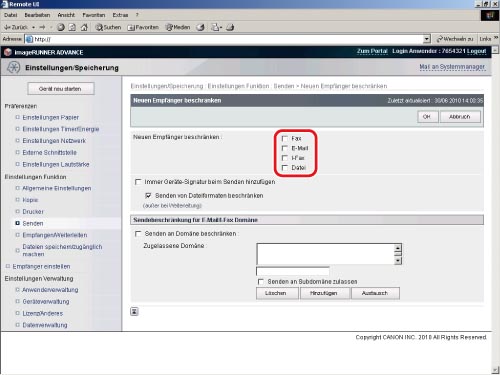The height and width of the screenshot is (375, 500).
Task: Enable the Fax checkbox
Action: point(285,138)
